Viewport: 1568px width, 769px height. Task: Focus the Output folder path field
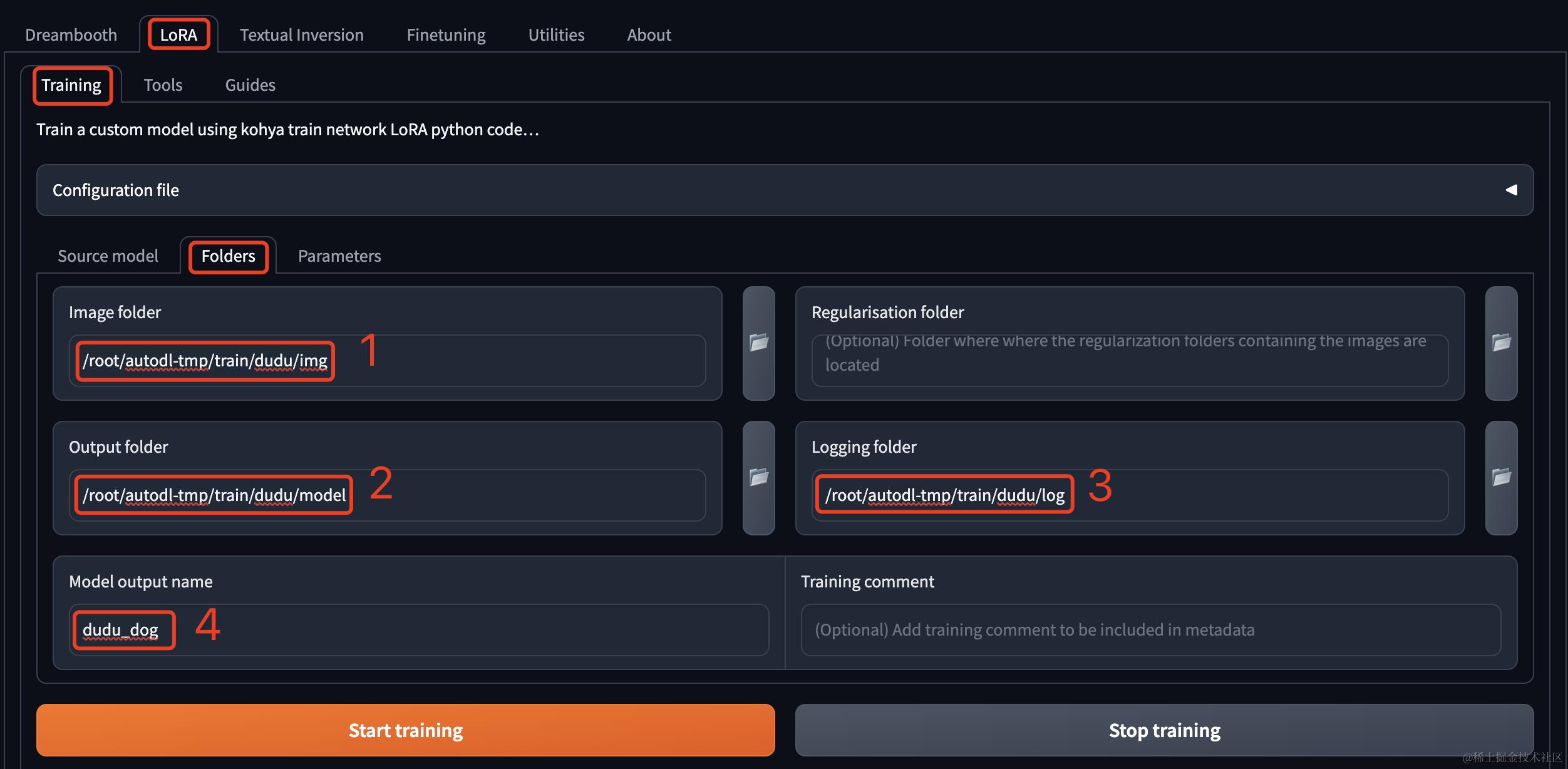click(x=388, y=495)
